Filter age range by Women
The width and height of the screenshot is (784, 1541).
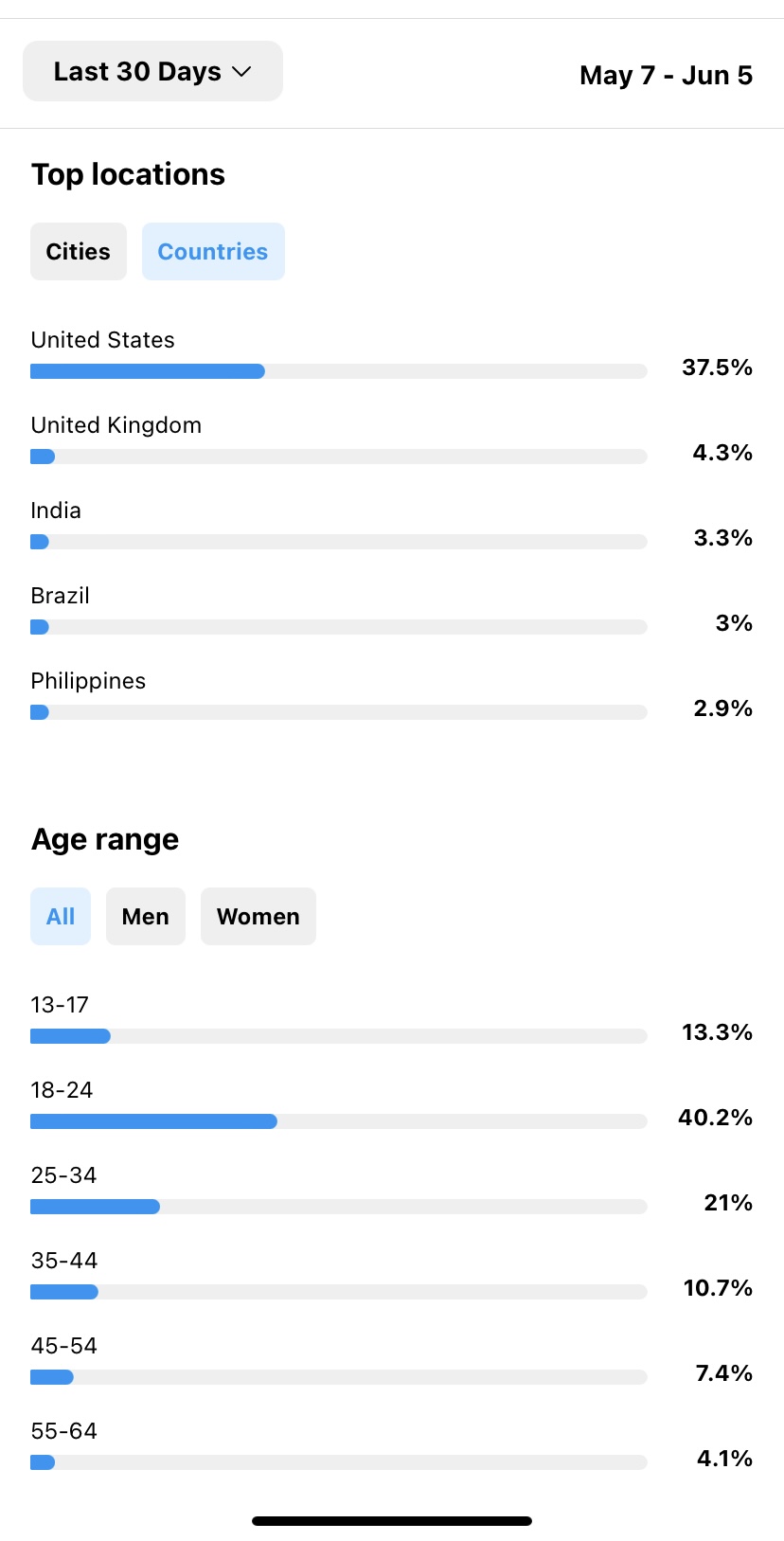[x=258, y=916]
